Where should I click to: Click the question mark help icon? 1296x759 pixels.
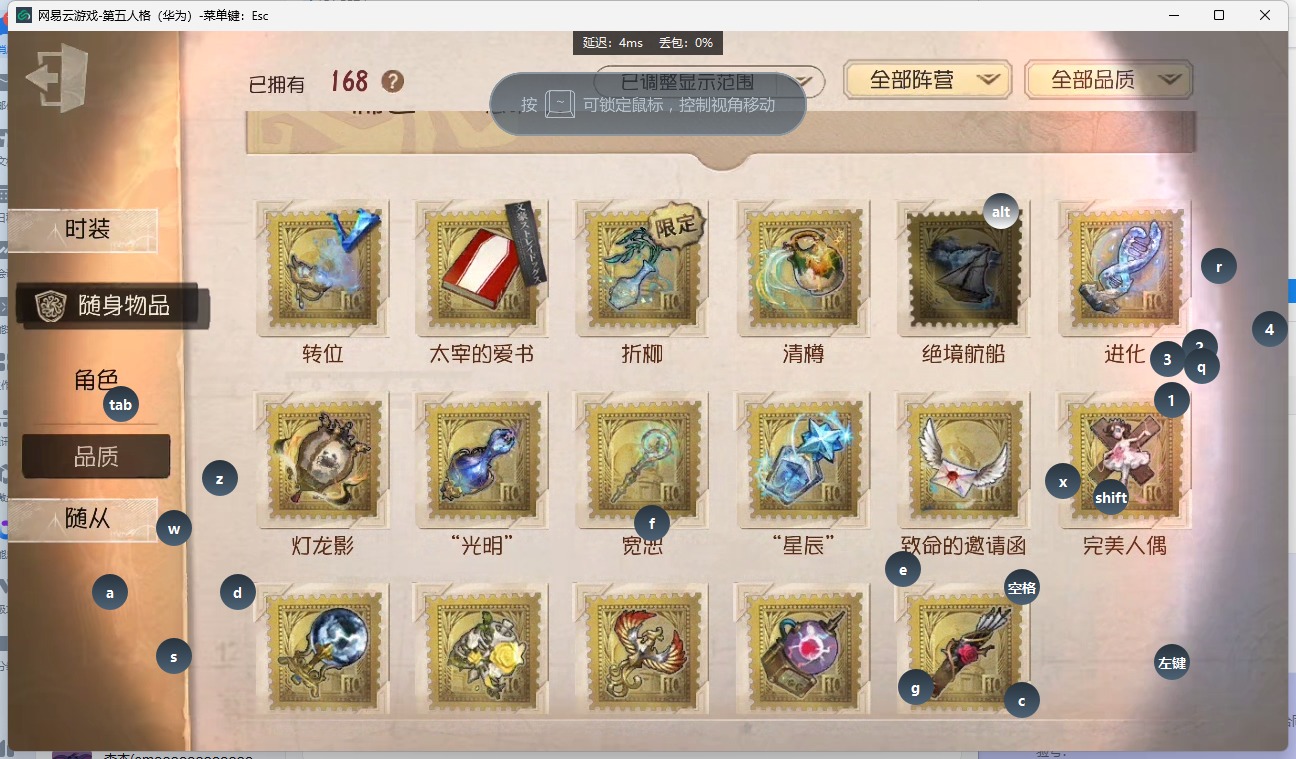pyautogui.click(x=393, y=82)
